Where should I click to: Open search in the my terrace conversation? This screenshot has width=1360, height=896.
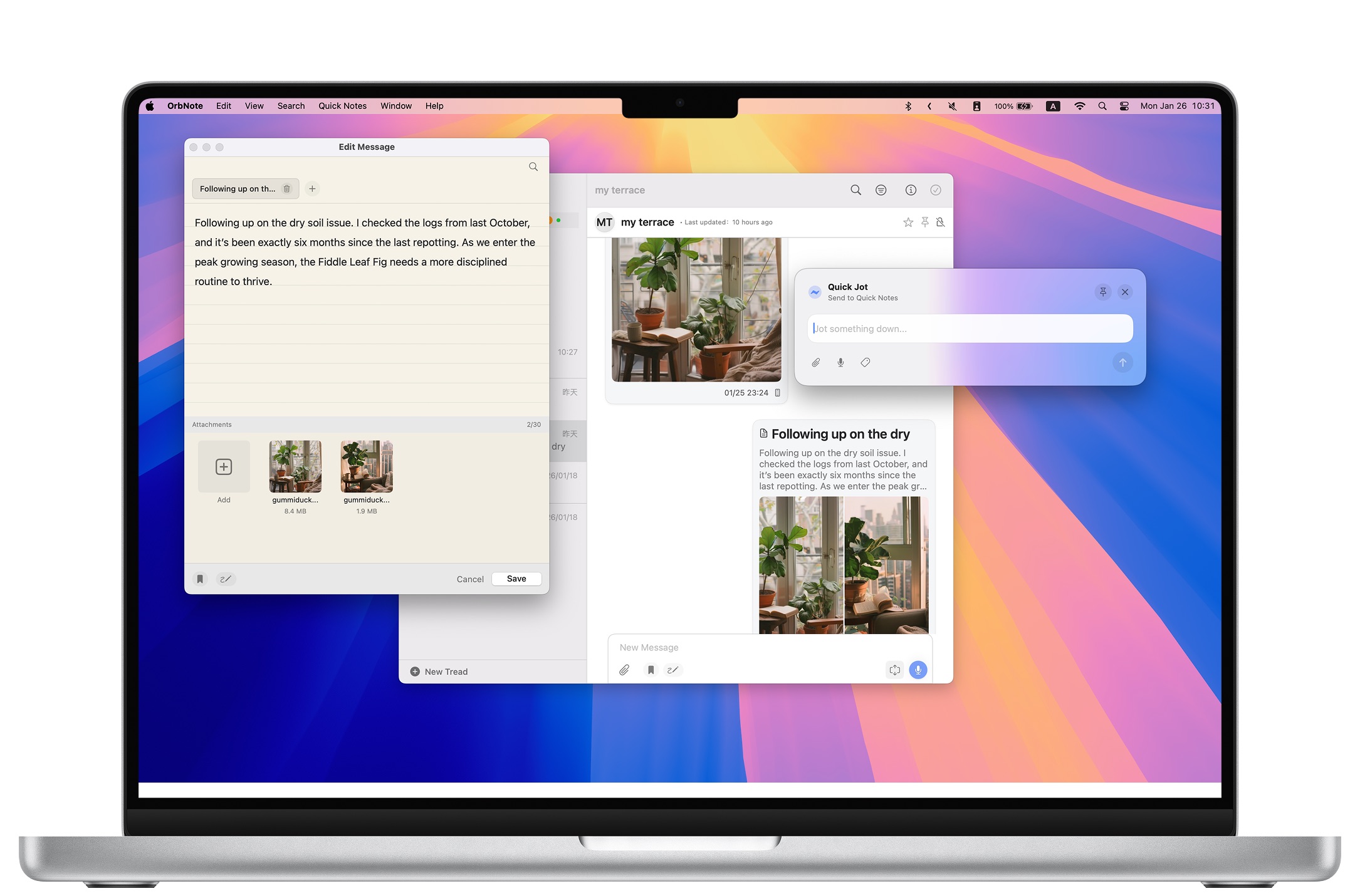tap(856, 190)
